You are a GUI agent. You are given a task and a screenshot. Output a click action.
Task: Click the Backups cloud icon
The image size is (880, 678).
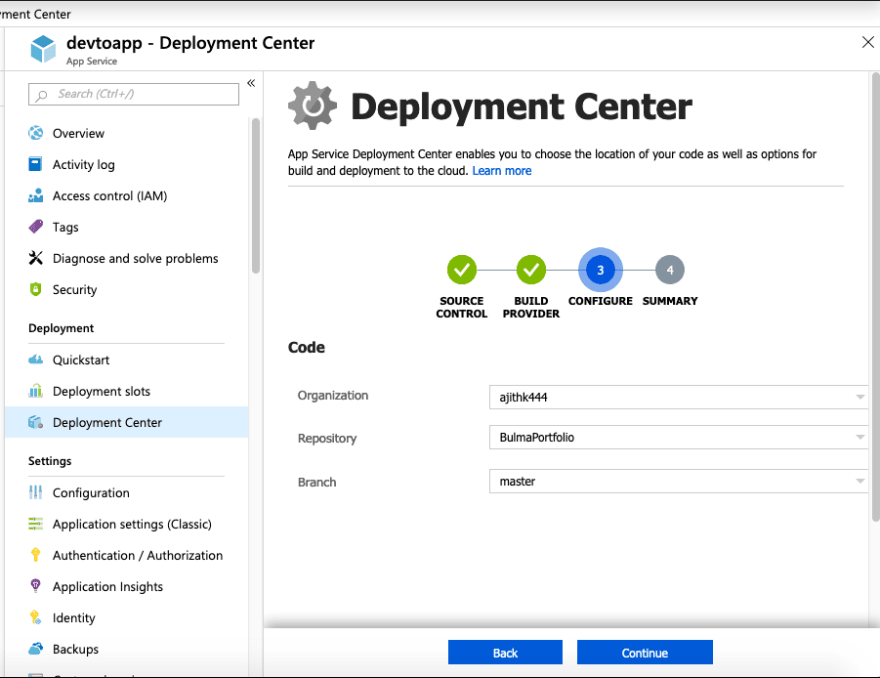(35, 649)
